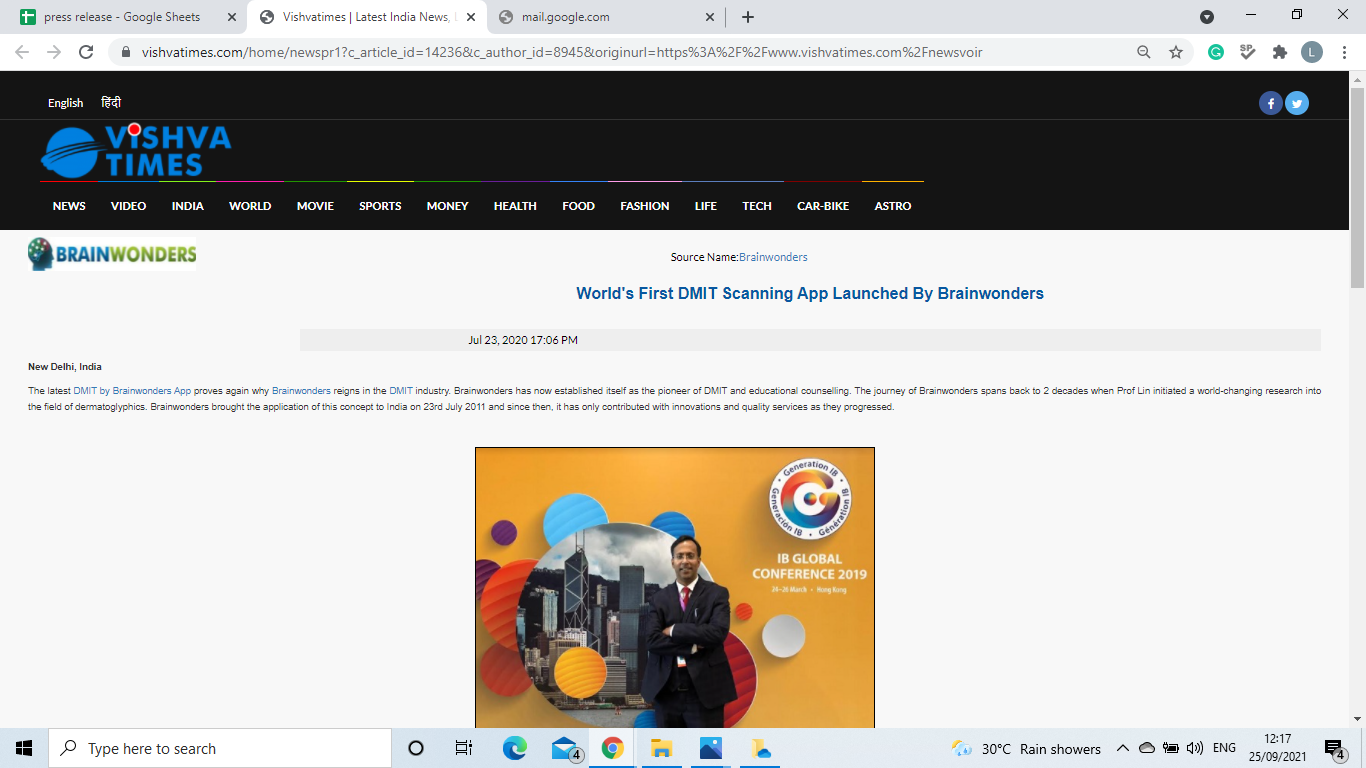Open the Grammarly extension icon
The height and width of the screenshot is (768, 1366).
click(x=1216, y=52)
